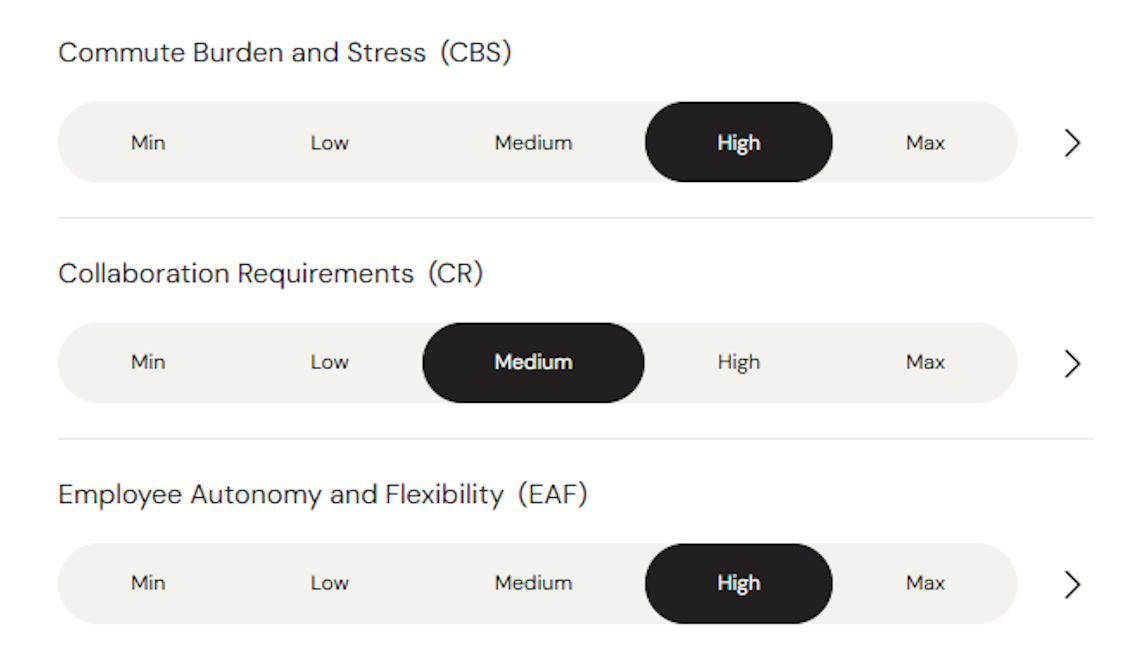Viewport: 1140px width, 668px height.
Task: Select the High option under CBS
Action: (738, 143)
